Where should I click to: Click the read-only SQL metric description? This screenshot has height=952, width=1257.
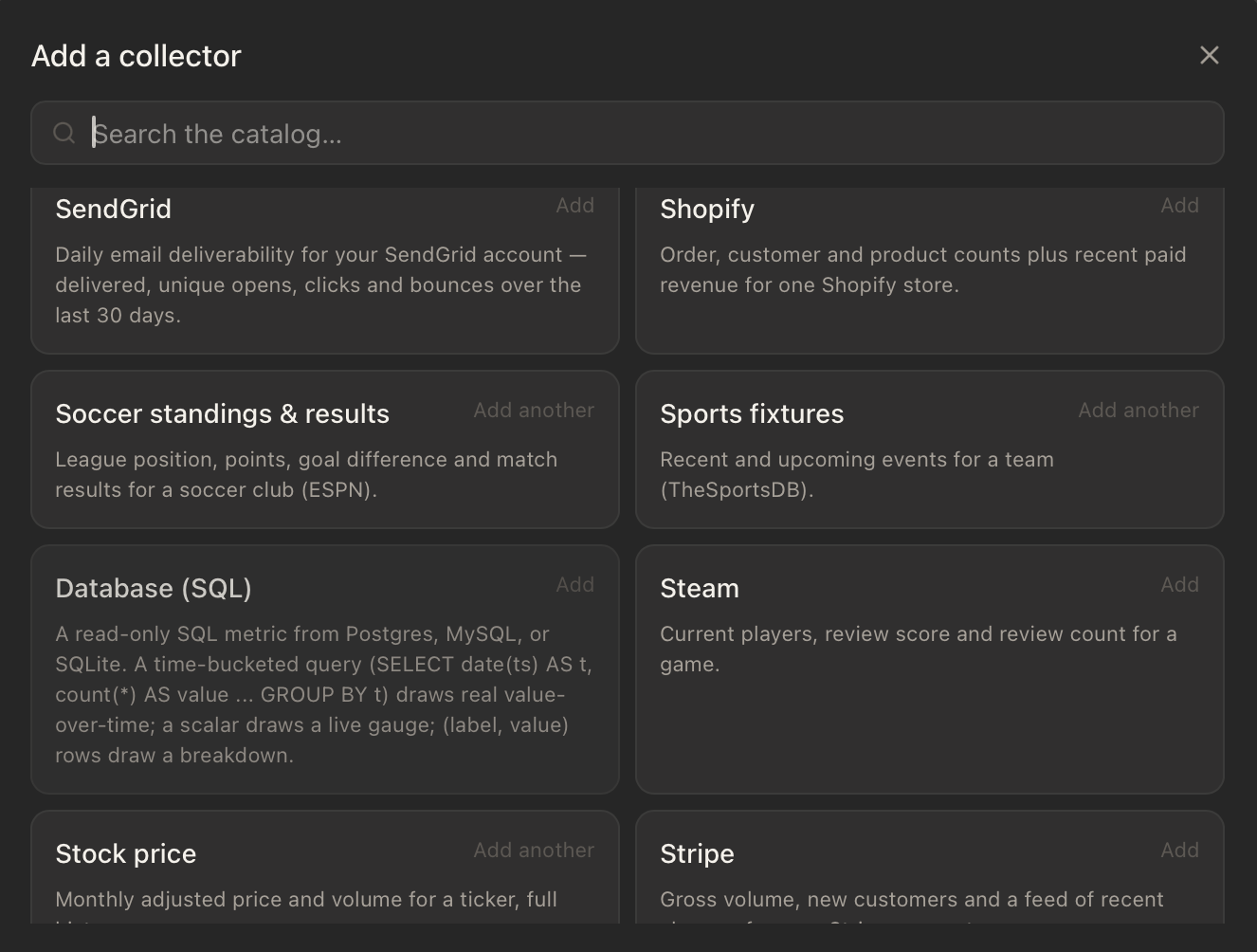point(323,695)
